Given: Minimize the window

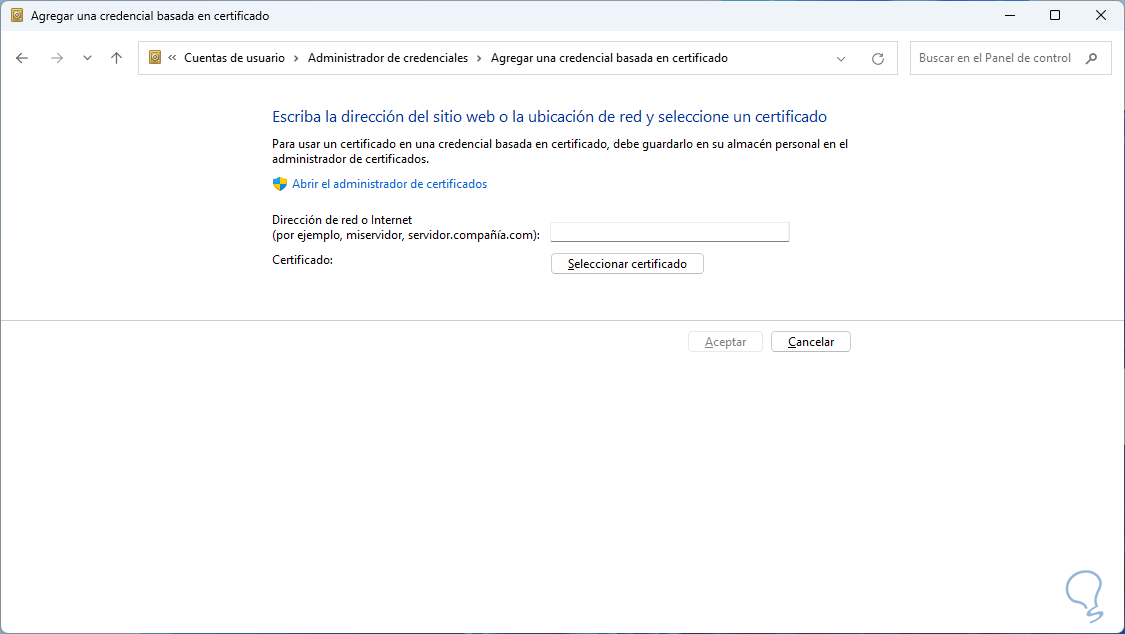Looking at the screenshot, I should [x=1009, y=15].
